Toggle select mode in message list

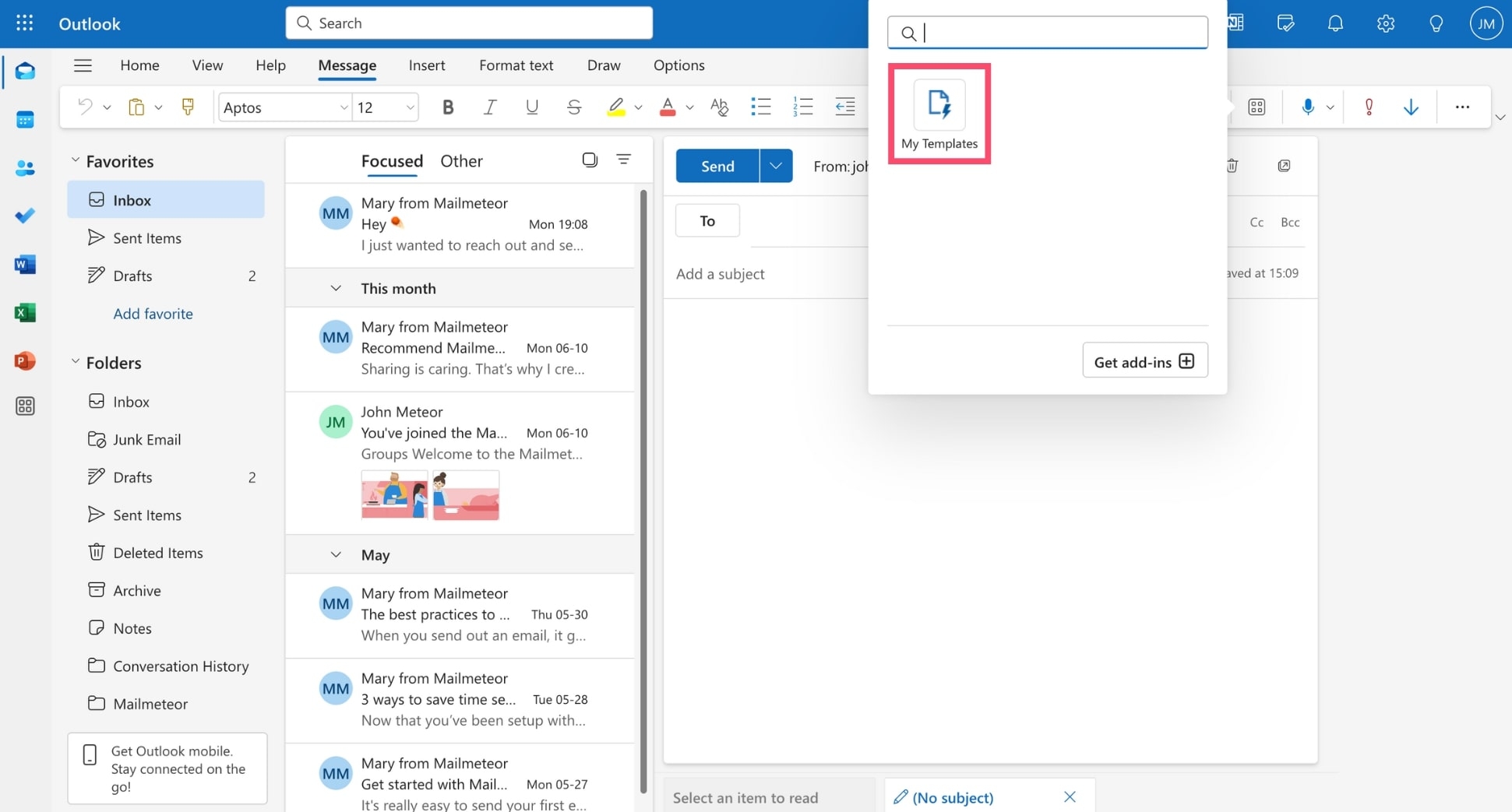coord(590,160)
